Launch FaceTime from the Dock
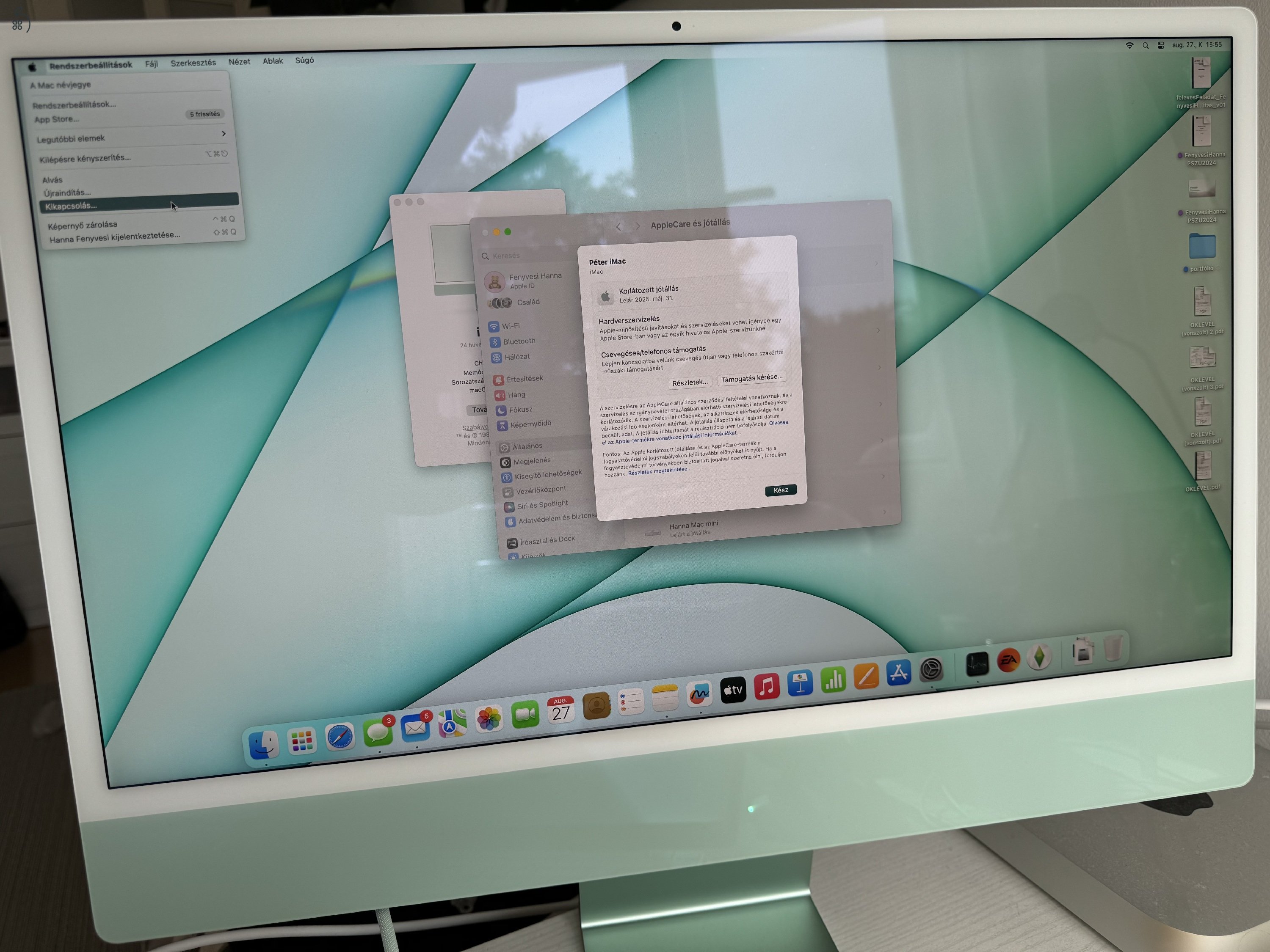Screen dimensions: 1270x952 525,715
